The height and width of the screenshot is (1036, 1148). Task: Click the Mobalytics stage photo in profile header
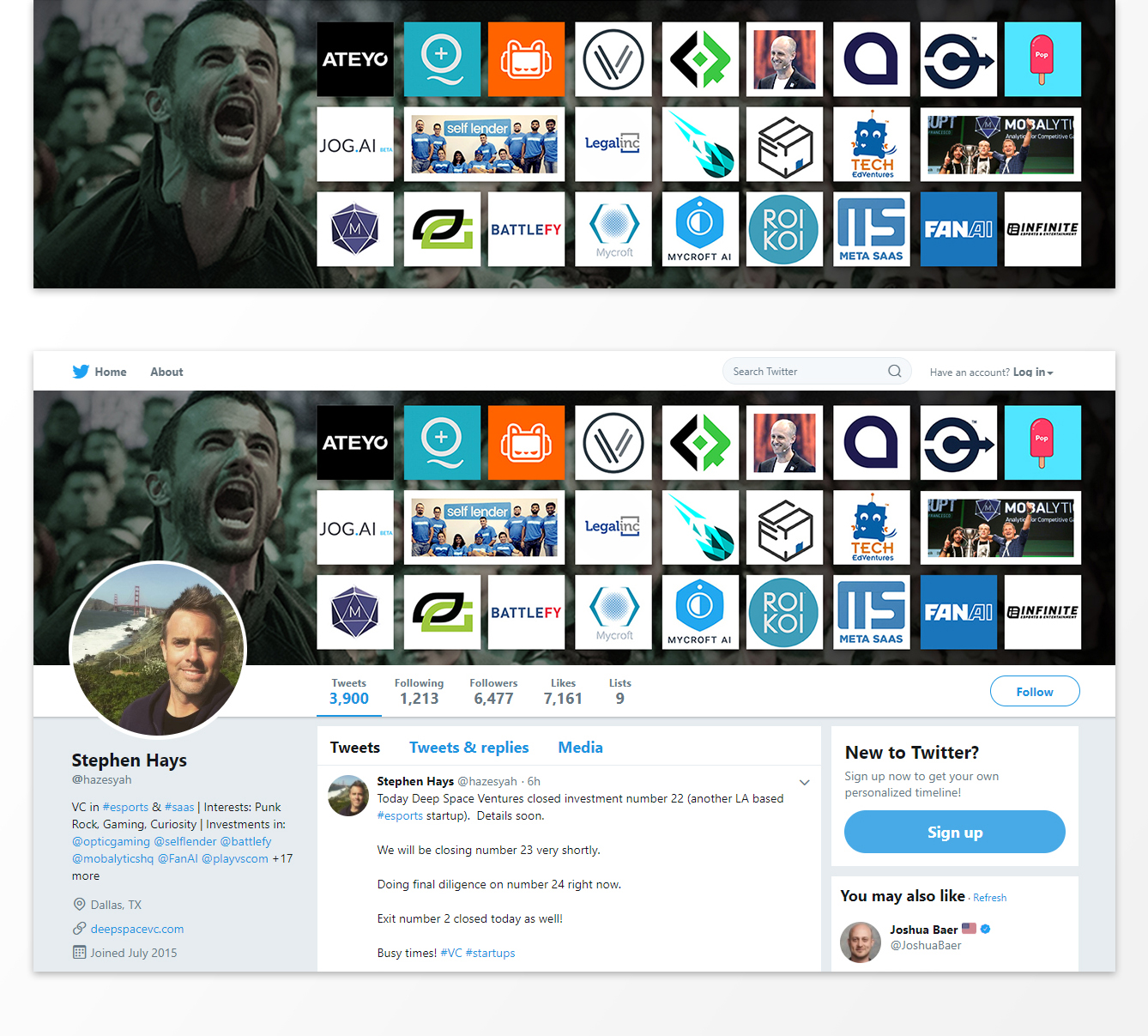pos(1000,527)
